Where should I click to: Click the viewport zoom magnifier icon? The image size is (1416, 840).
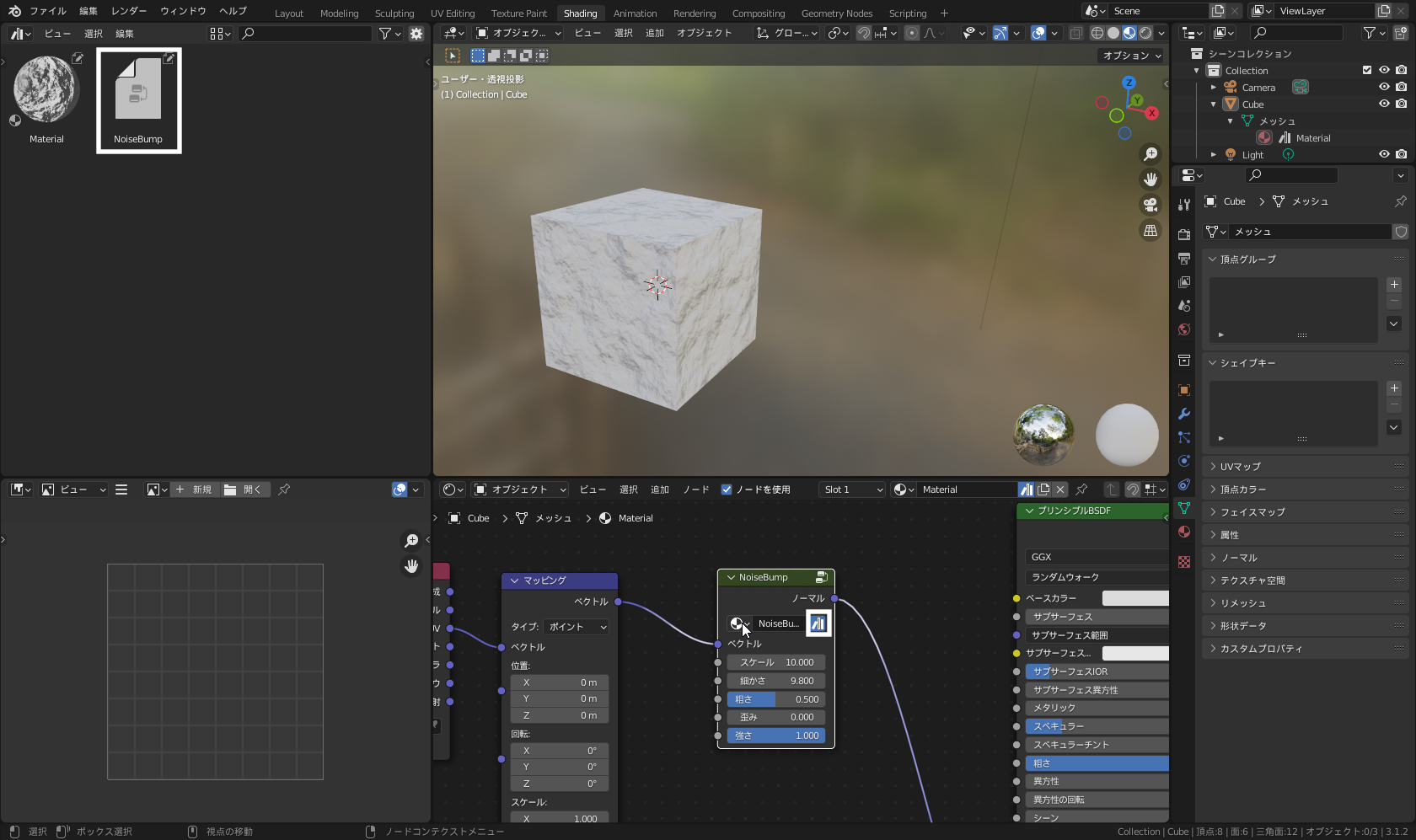(1150, 154)
